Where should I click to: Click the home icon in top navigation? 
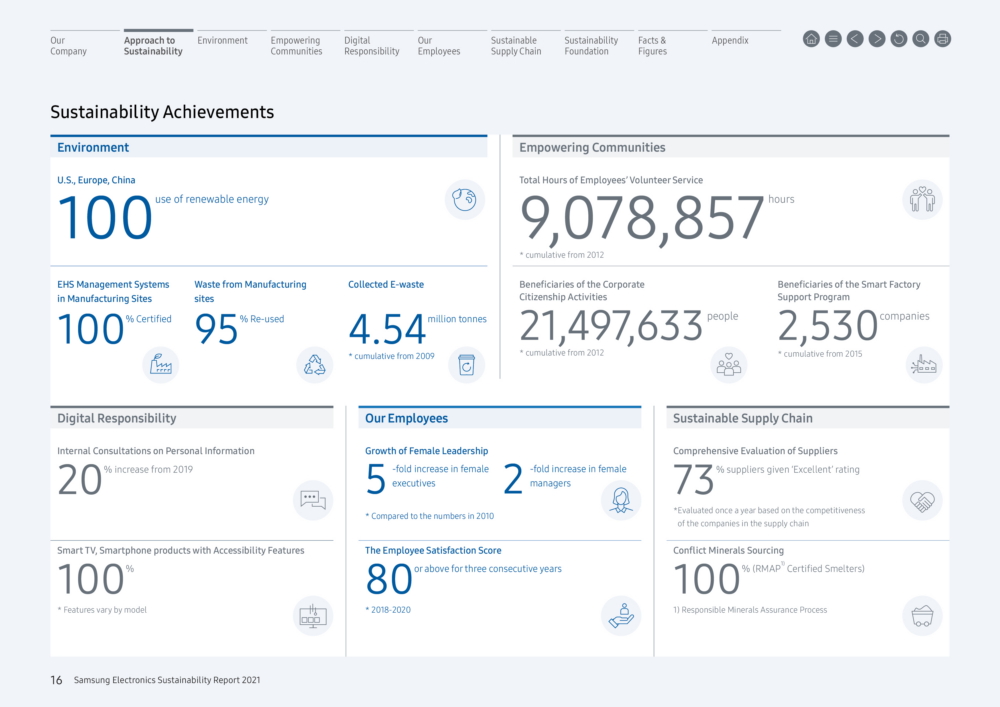tap(811, 39)
